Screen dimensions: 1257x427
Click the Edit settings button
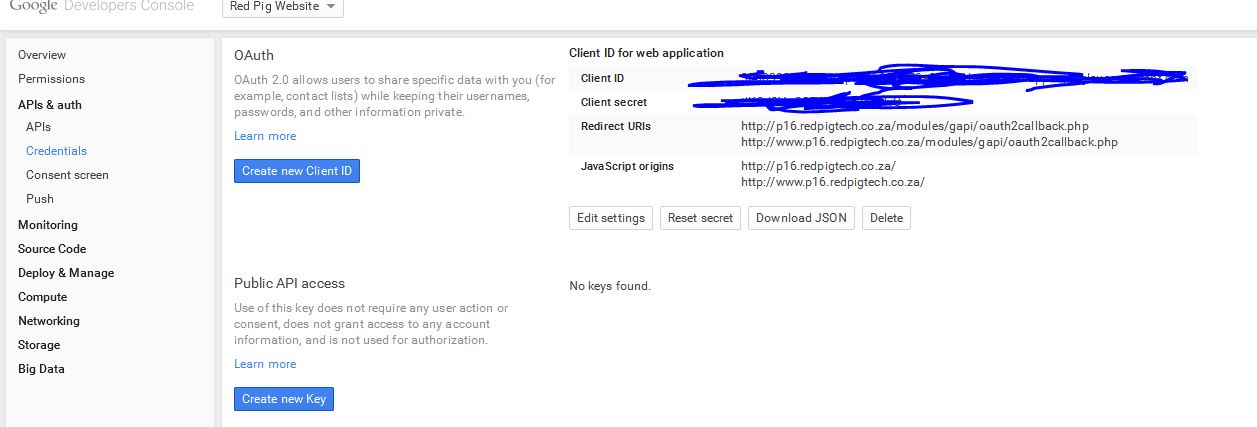(x=611, y=218)
